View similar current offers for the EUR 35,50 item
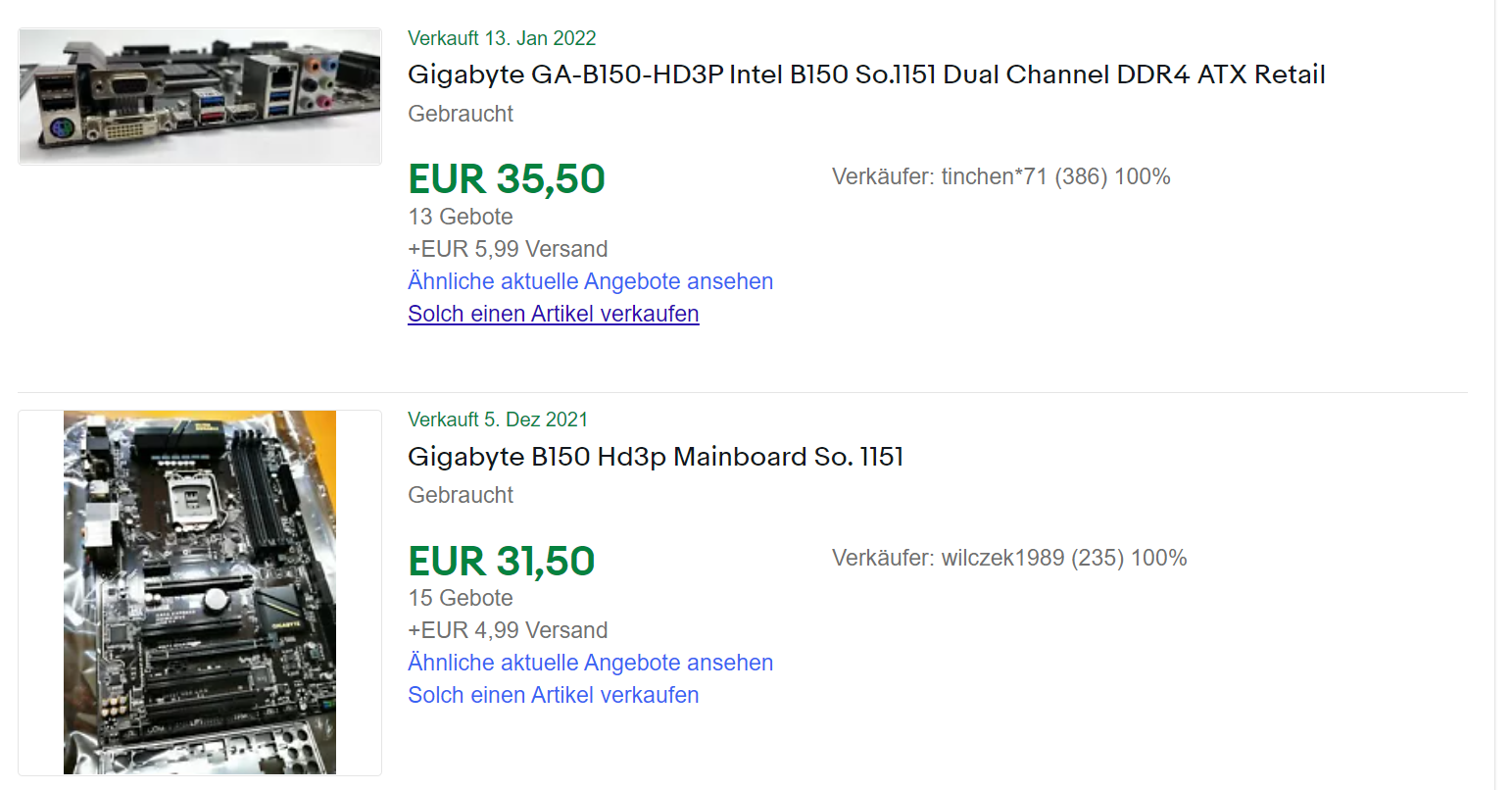Viewport: 1512px width, 790px height. 590,281
